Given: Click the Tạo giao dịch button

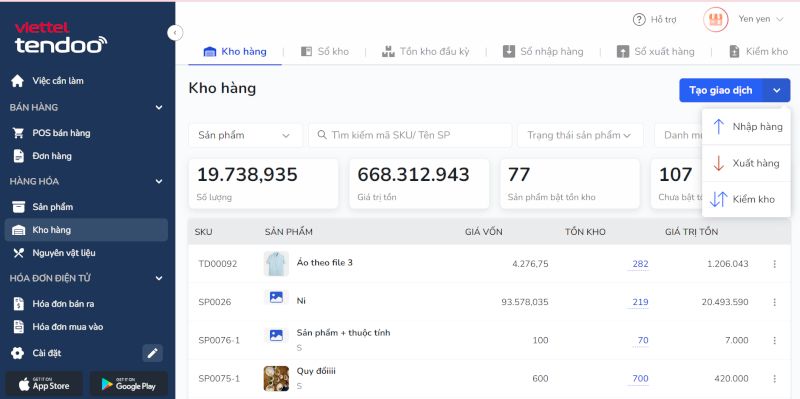Looking at the screenshot, I should point(721,90).
